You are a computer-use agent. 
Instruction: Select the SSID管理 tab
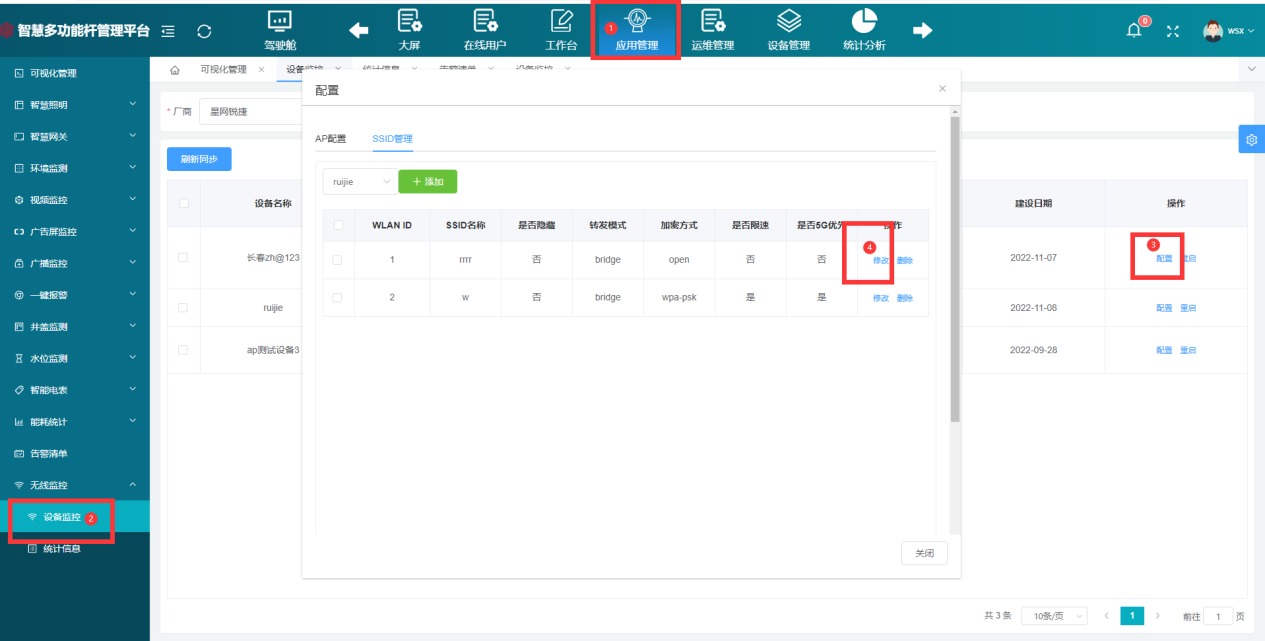click(x=392, y=138)
